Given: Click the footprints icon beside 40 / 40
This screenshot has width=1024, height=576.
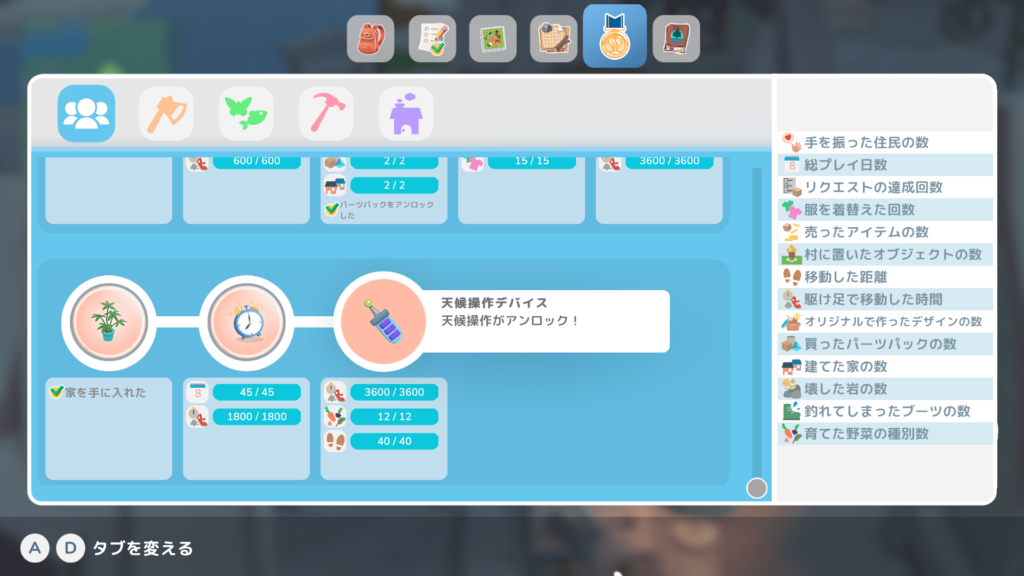Looking at the screenshot, I should pyautogui.click(x=336, y=441).
